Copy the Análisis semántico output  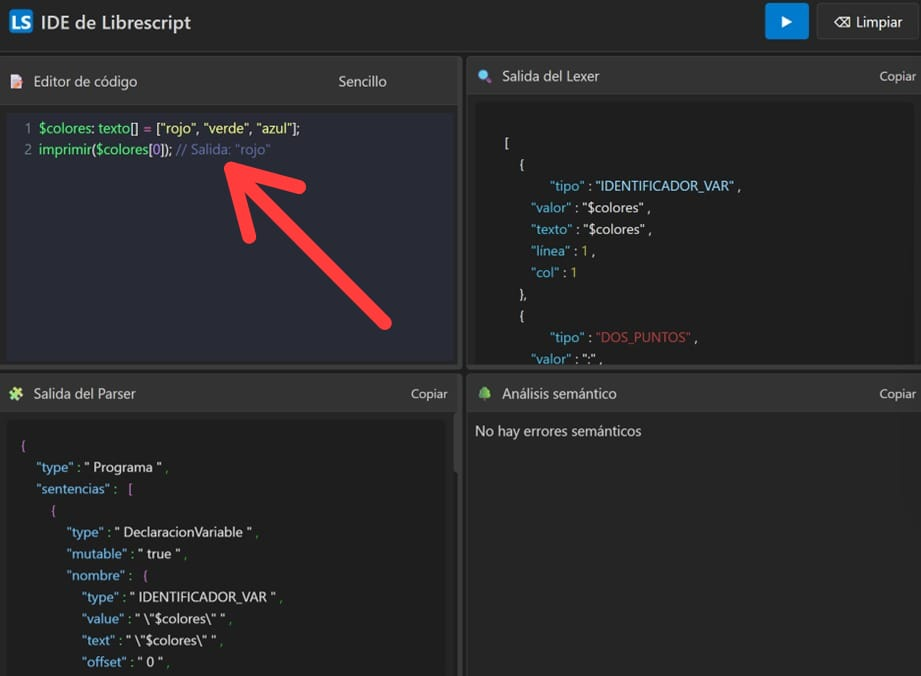click(897, 394)
